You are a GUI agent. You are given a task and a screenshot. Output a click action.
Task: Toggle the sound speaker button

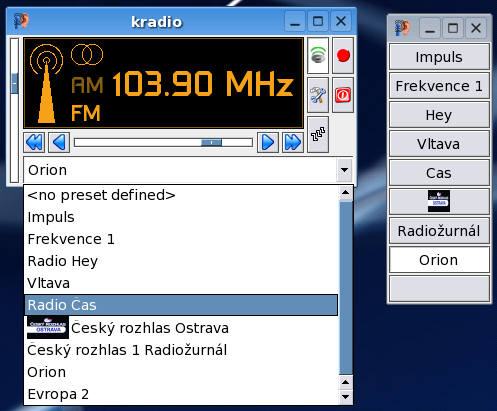(318, 55)
